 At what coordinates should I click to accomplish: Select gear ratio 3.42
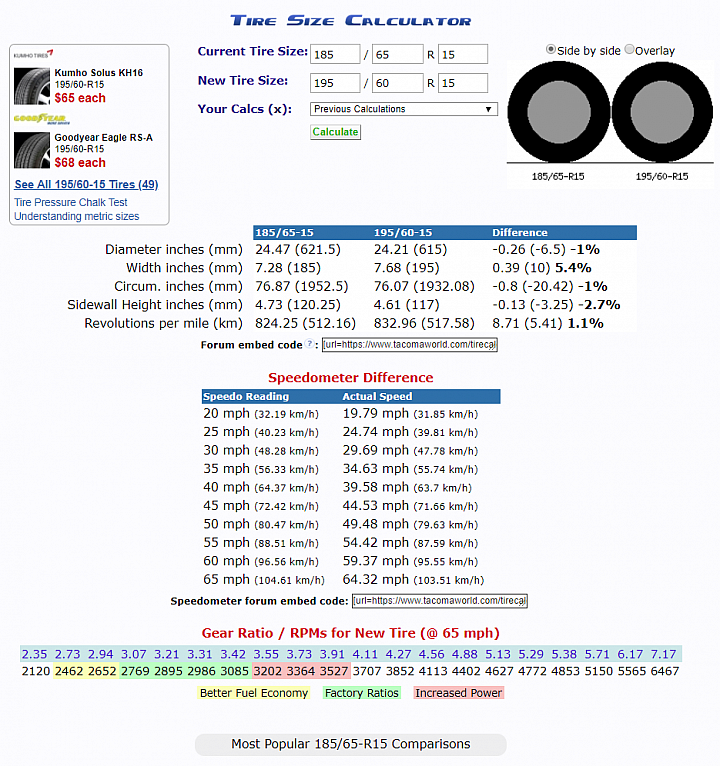click(x=233, y=654)
